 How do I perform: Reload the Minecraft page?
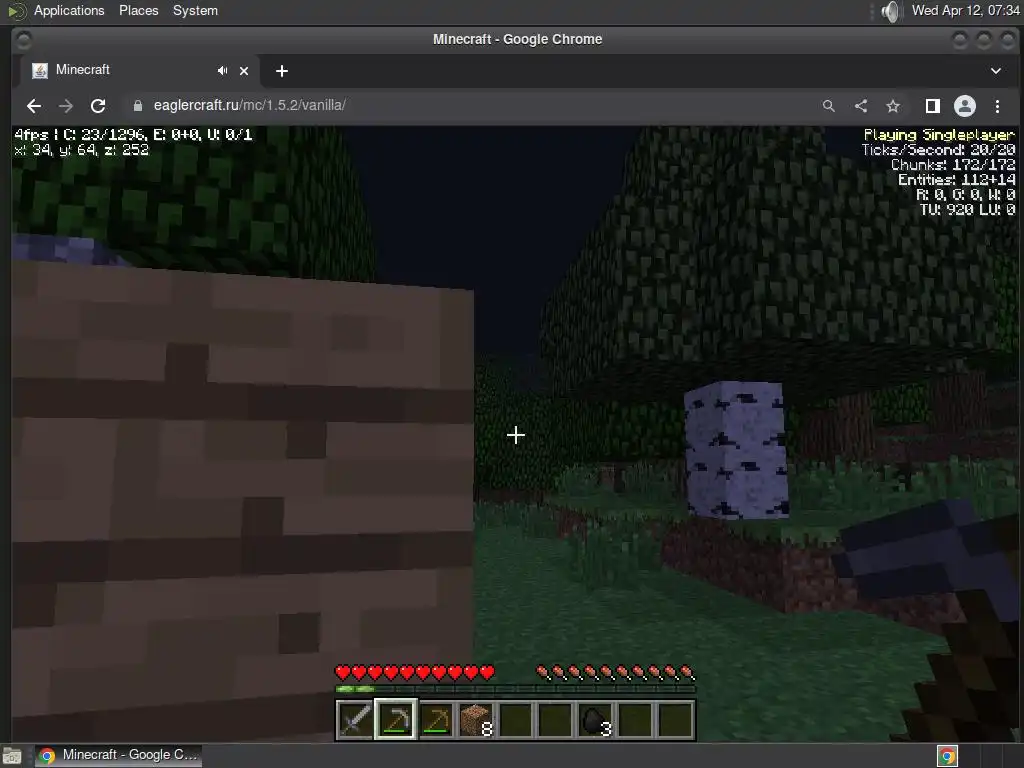coord(98,106)
